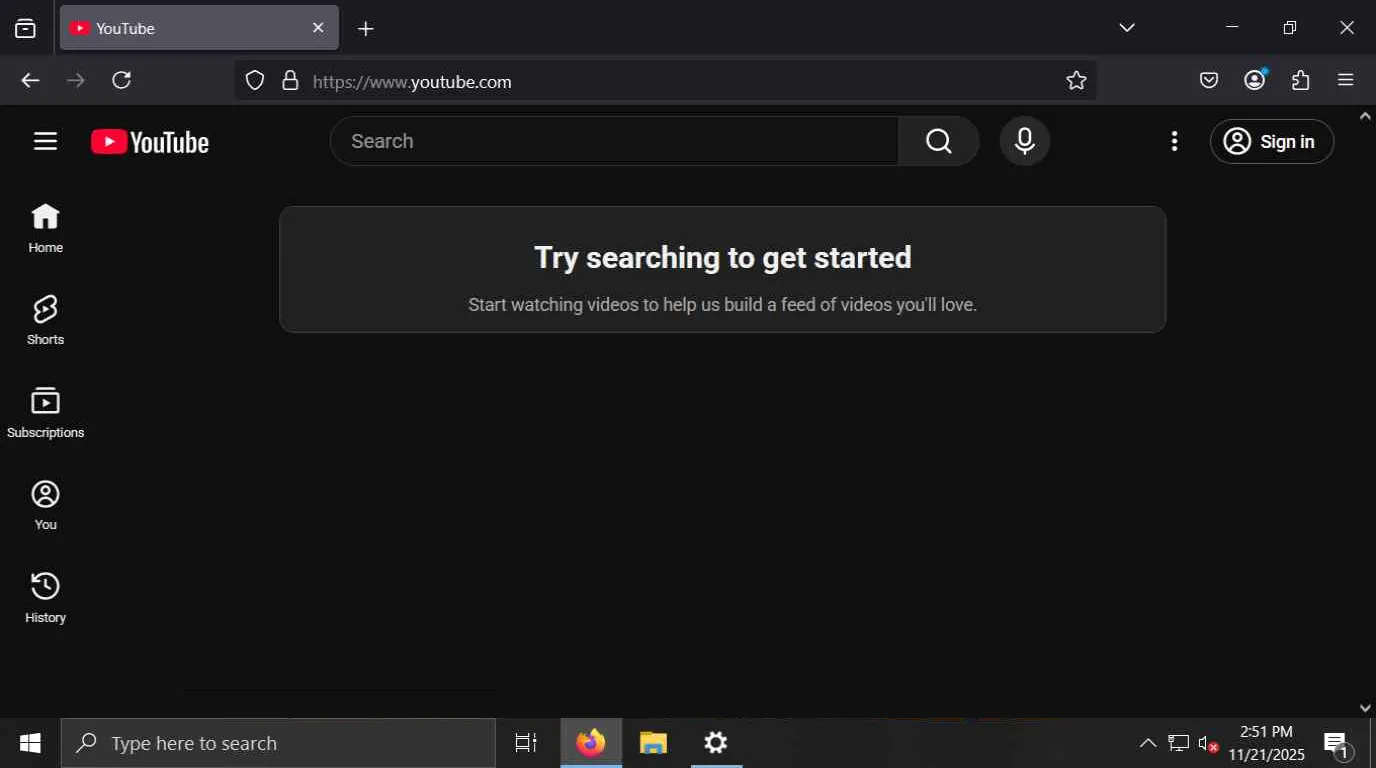View site security padlock info
Viewport: 1376px width, 768px height.
pyautogui.click(x=290, y=81)
